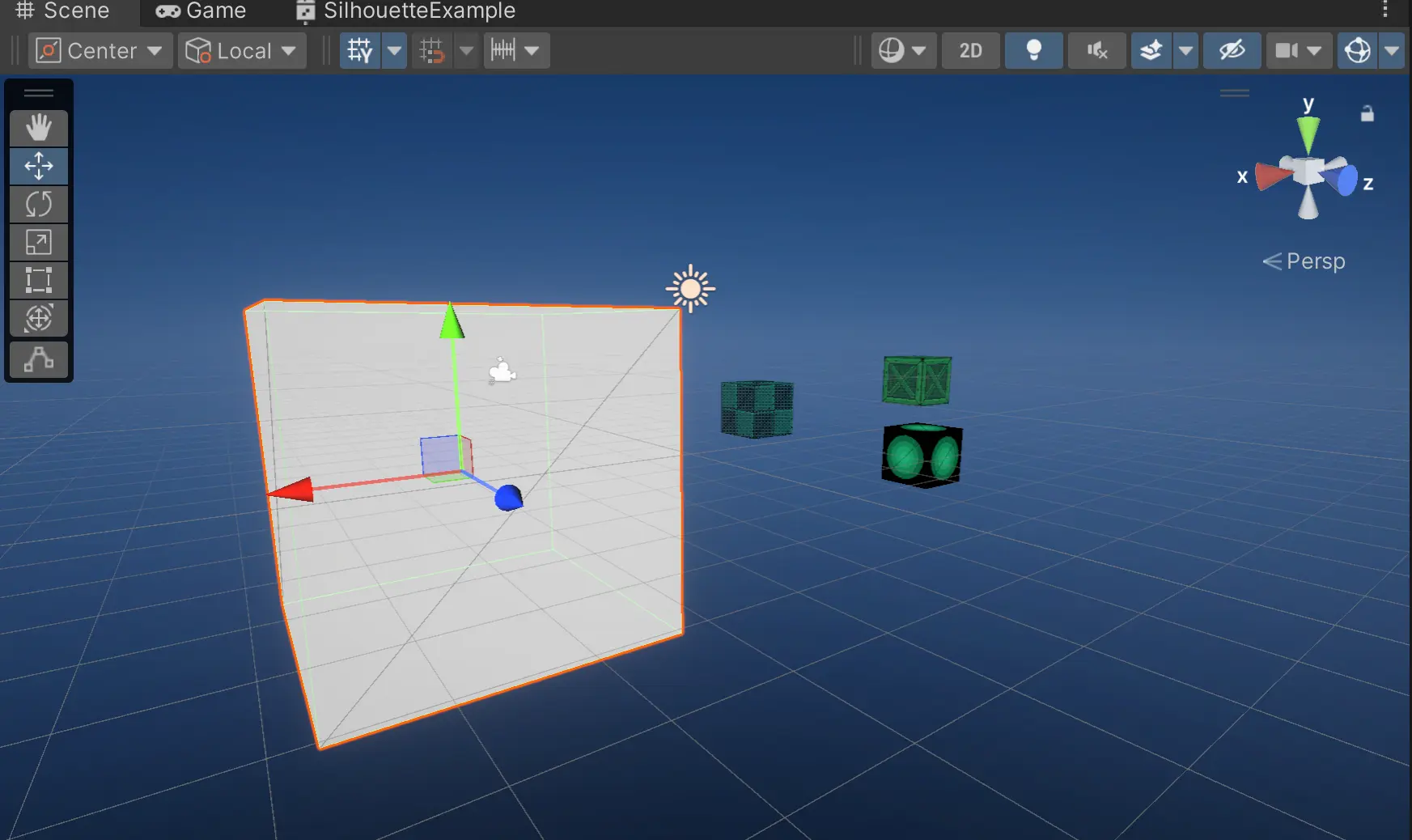Open the Local handle rotation dropdown
The width and height of the screenshot is (1412, 840).
(242, 50)
